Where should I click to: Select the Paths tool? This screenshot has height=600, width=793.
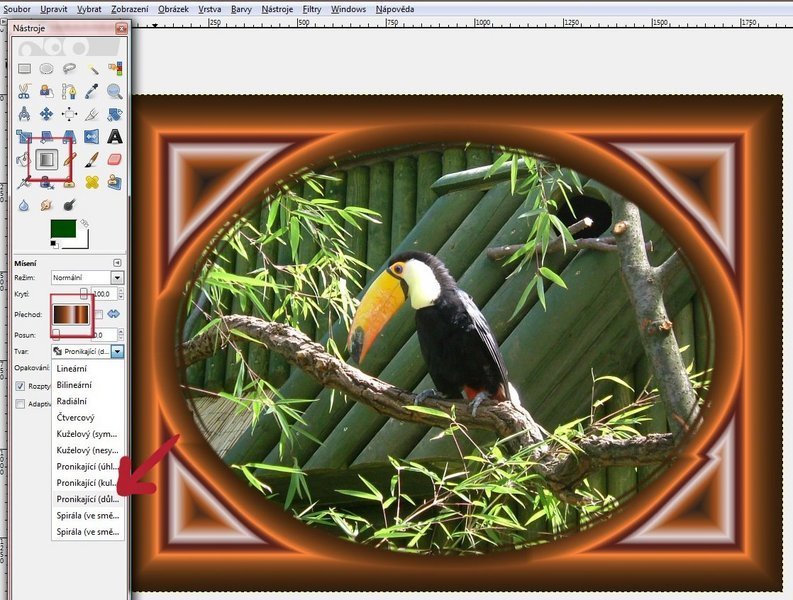(69, 91)
